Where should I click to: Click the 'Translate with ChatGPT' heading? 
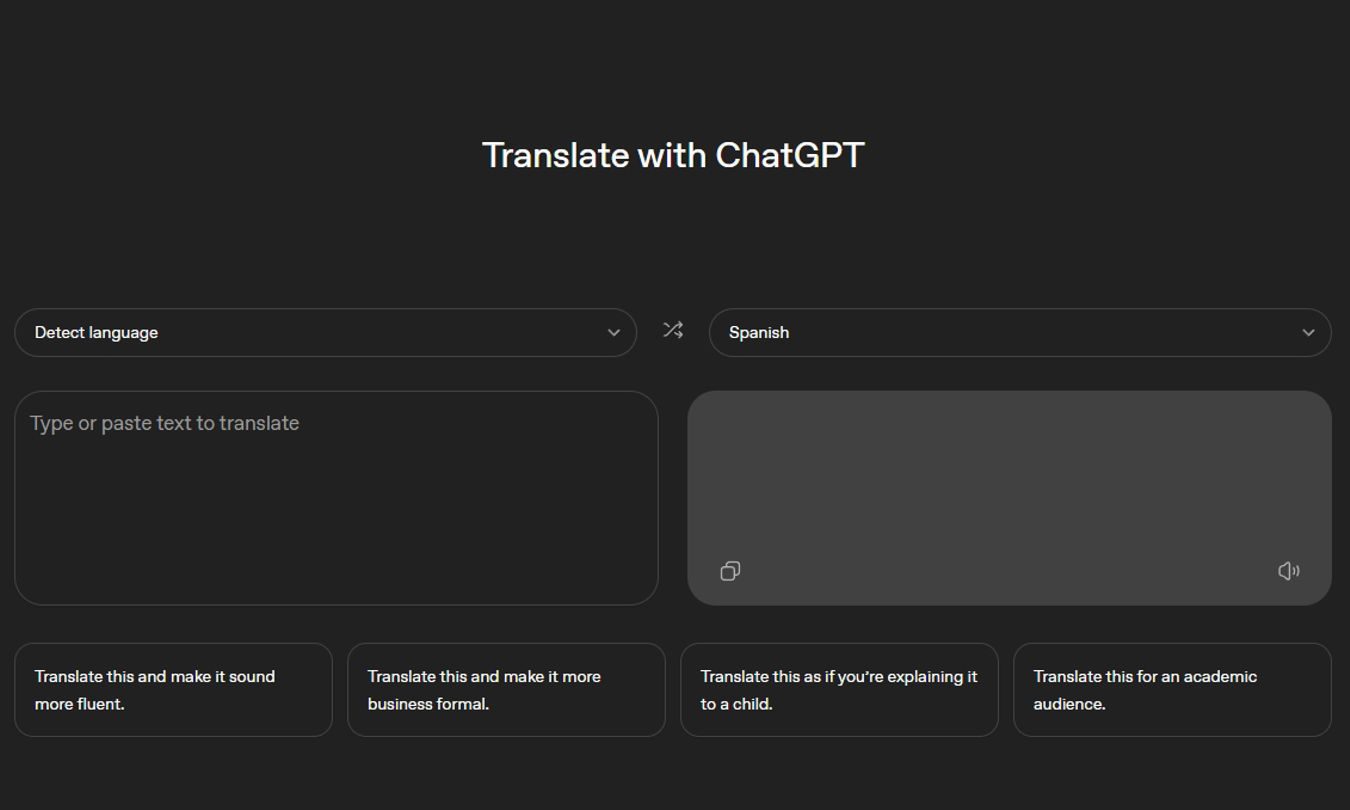pos(674,155)
